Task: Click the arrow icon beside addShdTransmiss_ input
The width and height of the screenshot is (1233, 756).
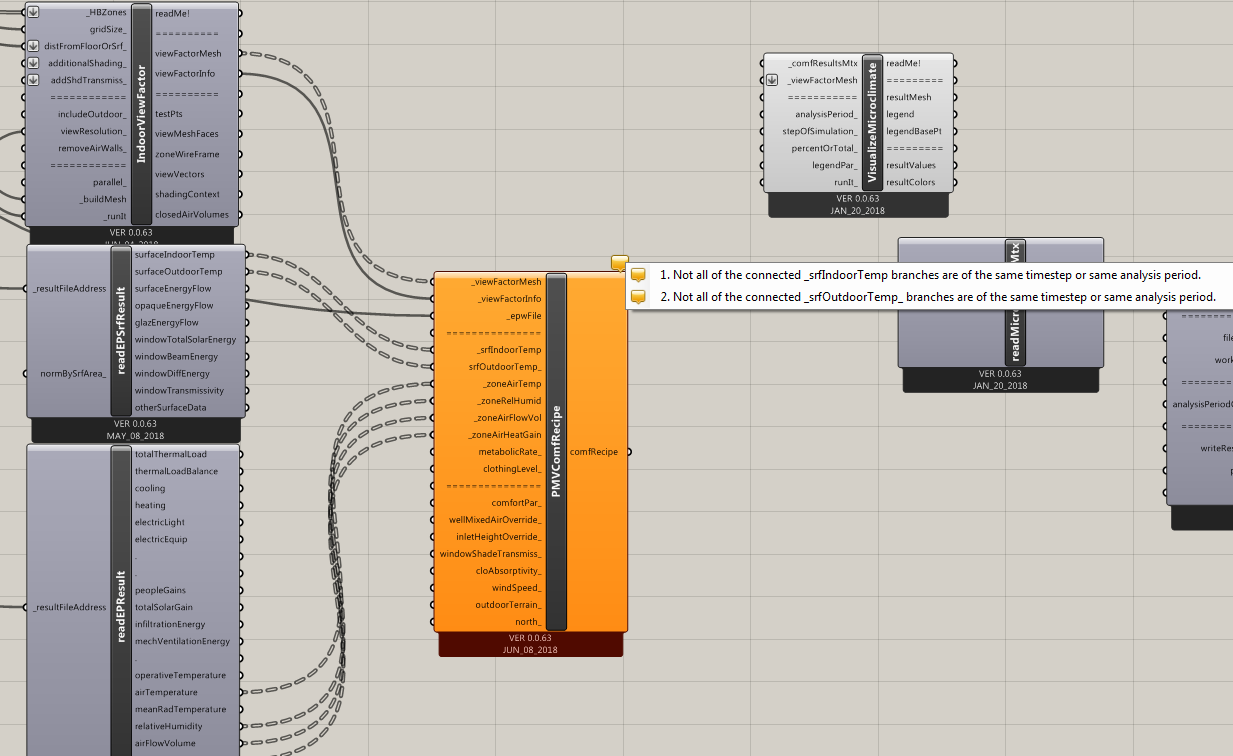Action: click(32, 80)
